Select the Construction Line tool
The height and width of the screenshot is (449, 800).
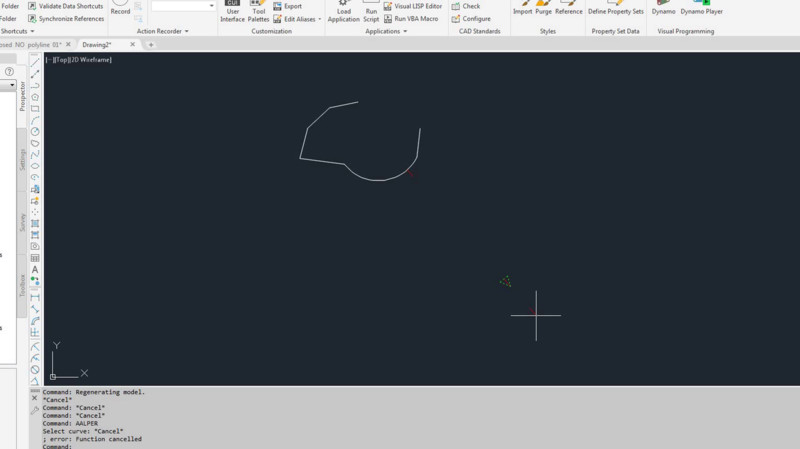coord(35,74)
